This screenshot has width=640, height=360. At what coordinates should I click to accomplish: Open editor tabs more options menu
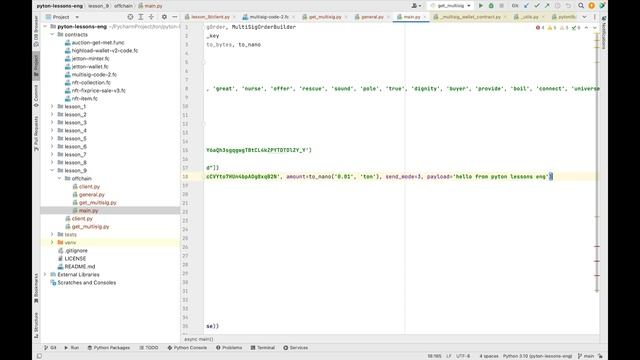595,17
